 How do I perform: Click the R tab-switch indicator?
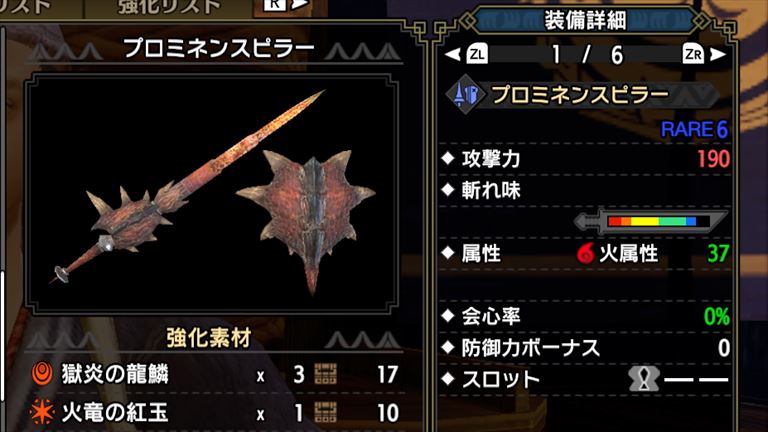(x=274, y=5)
